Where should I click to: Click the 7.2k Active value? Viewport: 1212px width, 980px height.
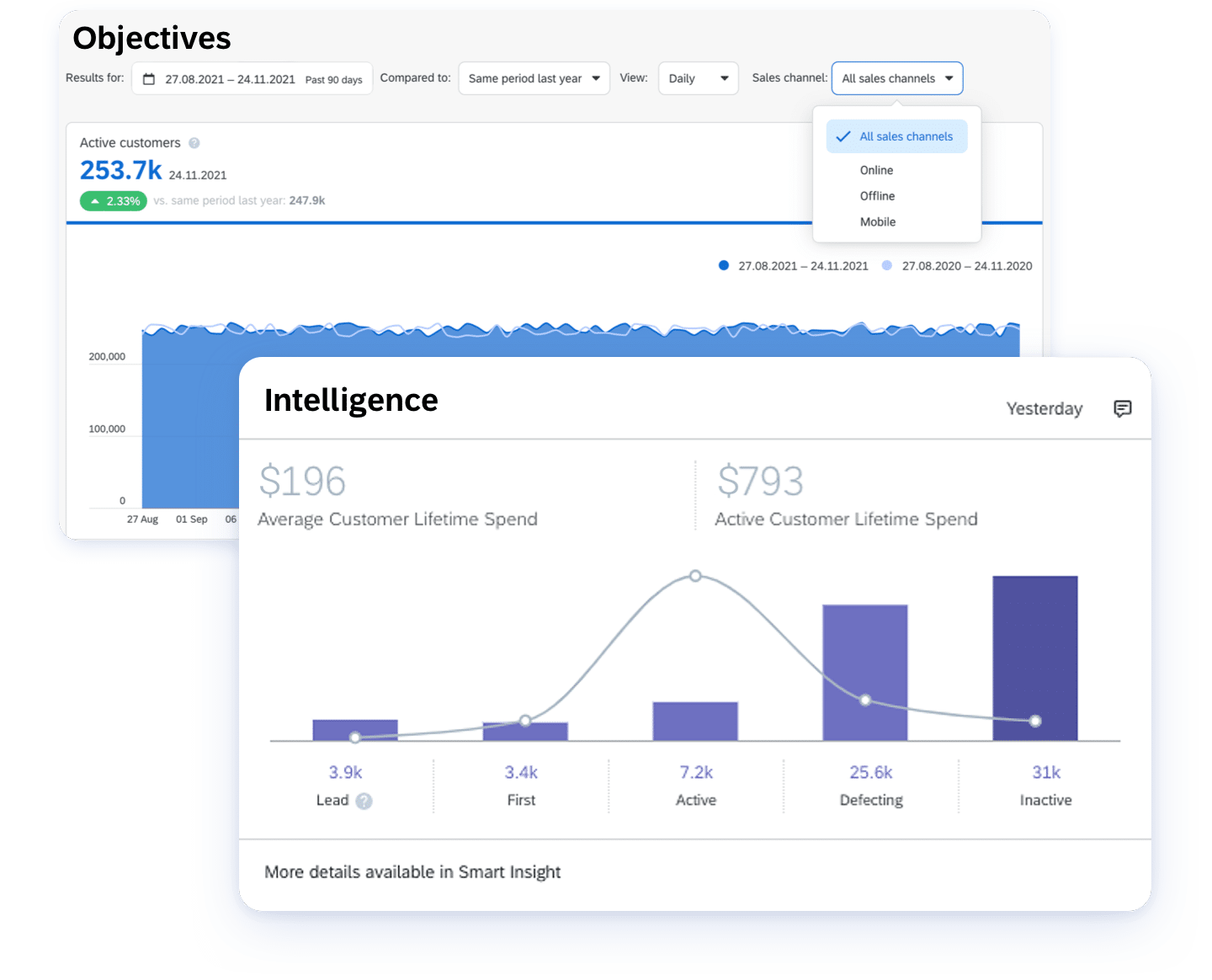pyautogui.click(x=696, y=772)
